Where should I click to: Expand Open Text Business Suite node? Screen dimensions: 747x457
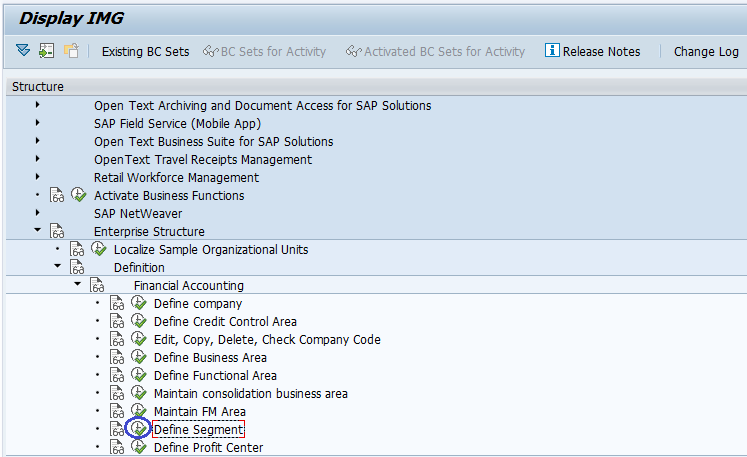tap(38, 141)
